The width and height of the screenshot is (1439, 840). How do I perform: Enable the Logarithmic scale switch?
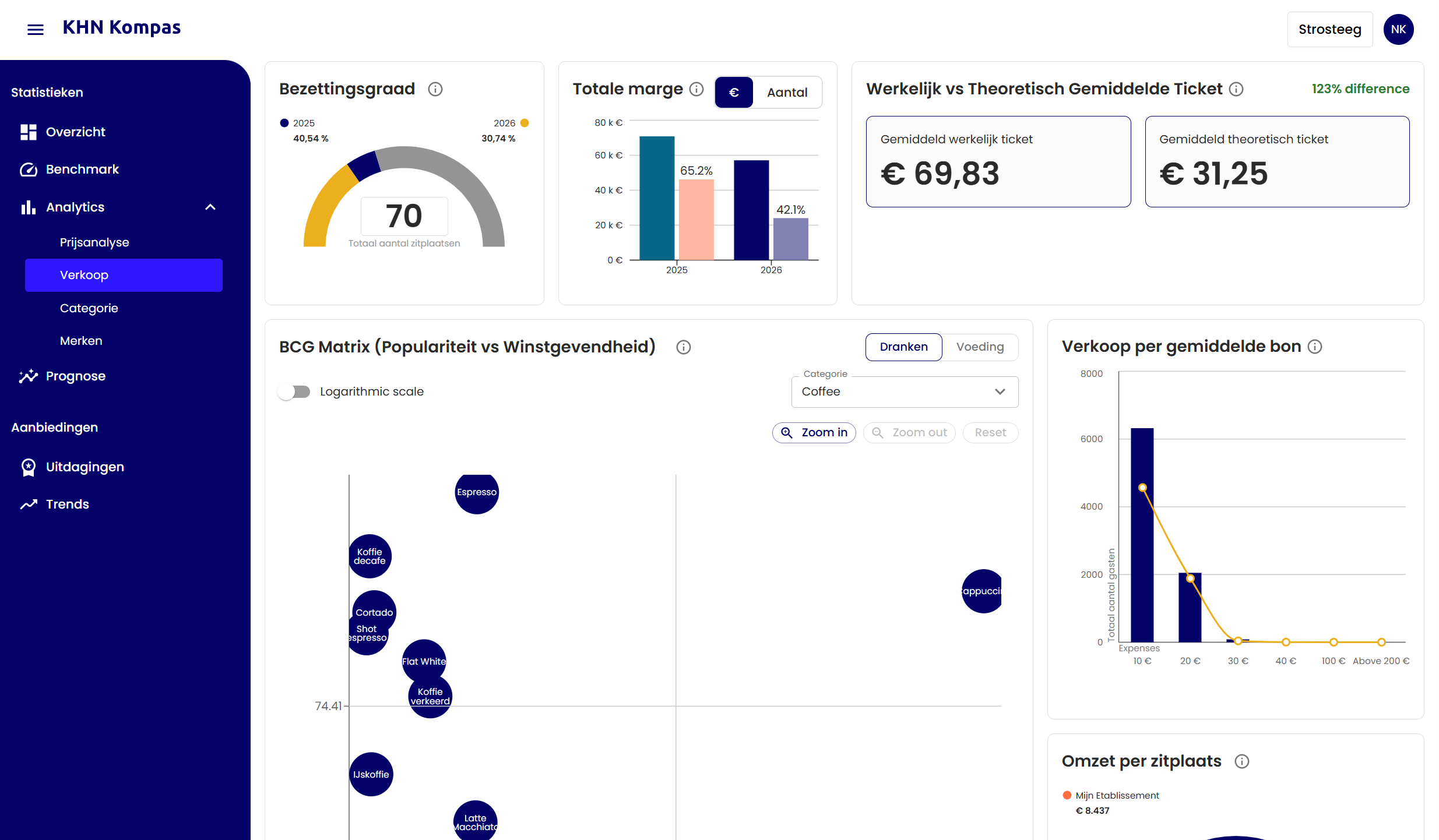(294, 391)
